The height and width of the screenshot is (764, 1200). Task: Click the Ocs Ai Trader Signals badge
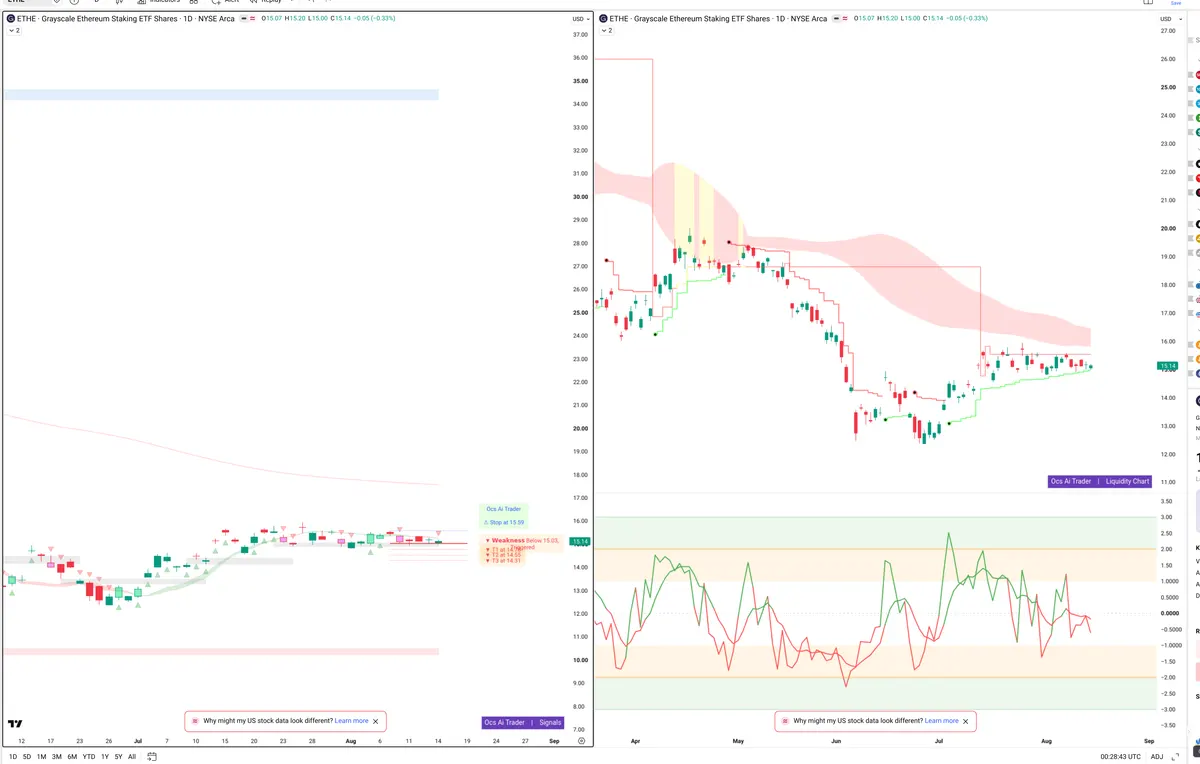(523, 722)
